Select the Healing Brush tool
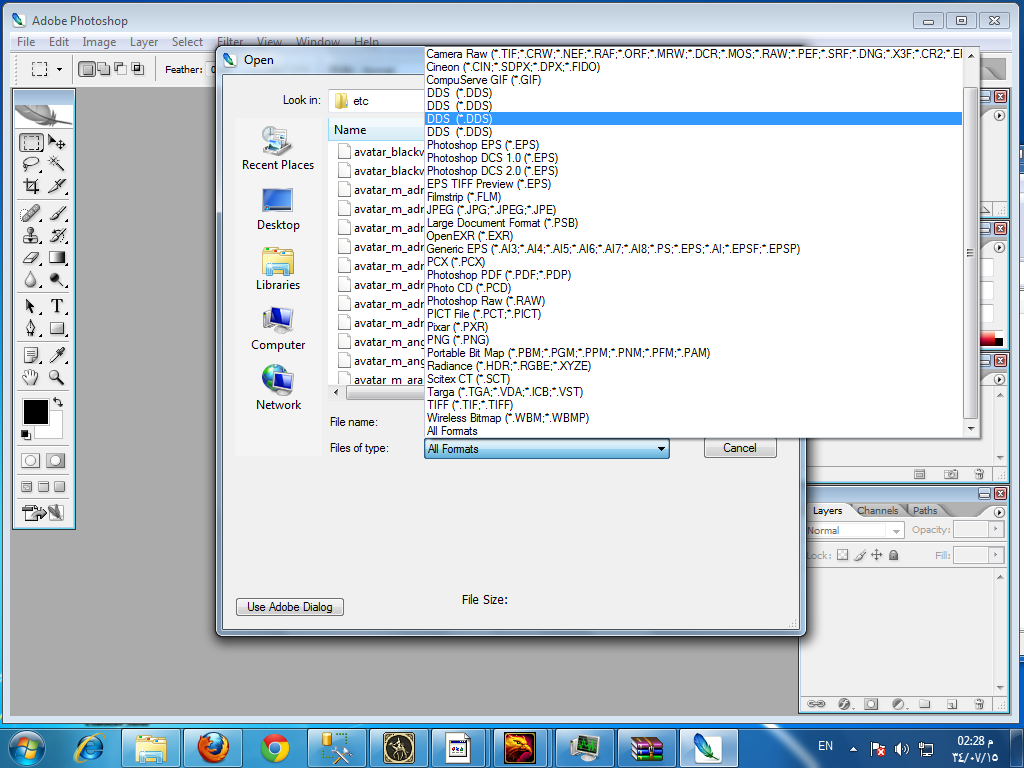The image size is (1024, 768). pos(31,213)
